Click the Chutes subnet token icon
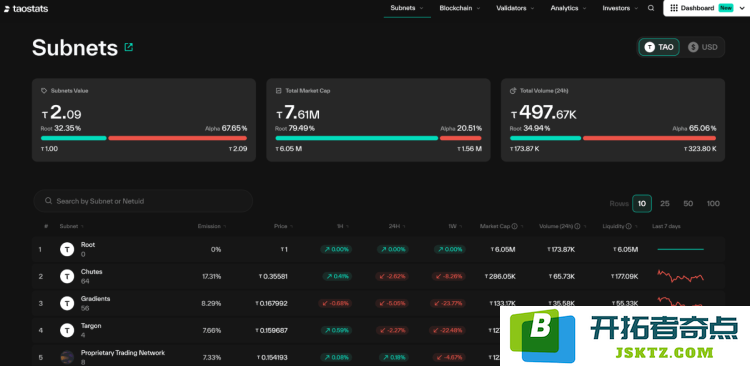 67,276
